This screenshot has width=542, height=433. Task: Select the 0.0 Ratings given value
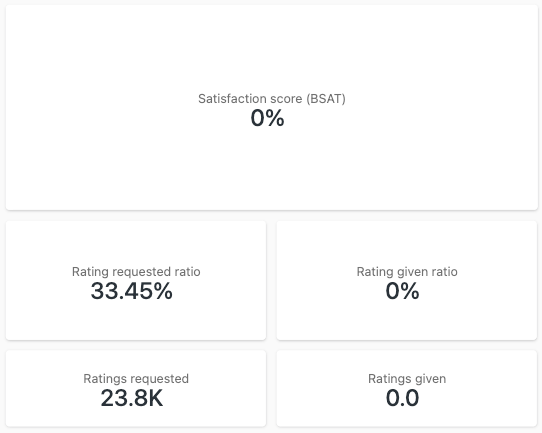coord(402,398)
